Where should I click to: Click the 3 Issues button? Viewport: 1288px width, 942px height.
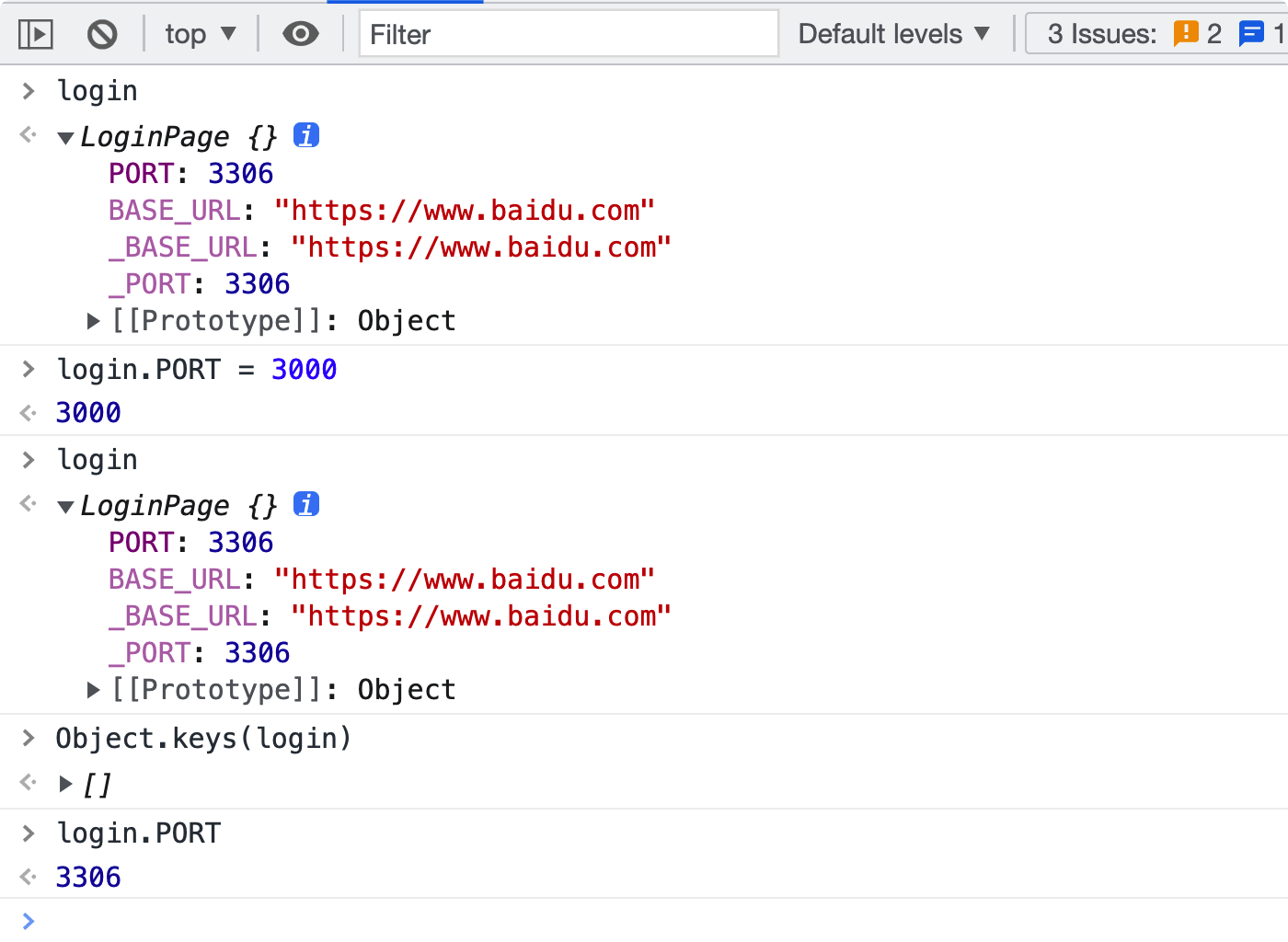click(1102, 34)
